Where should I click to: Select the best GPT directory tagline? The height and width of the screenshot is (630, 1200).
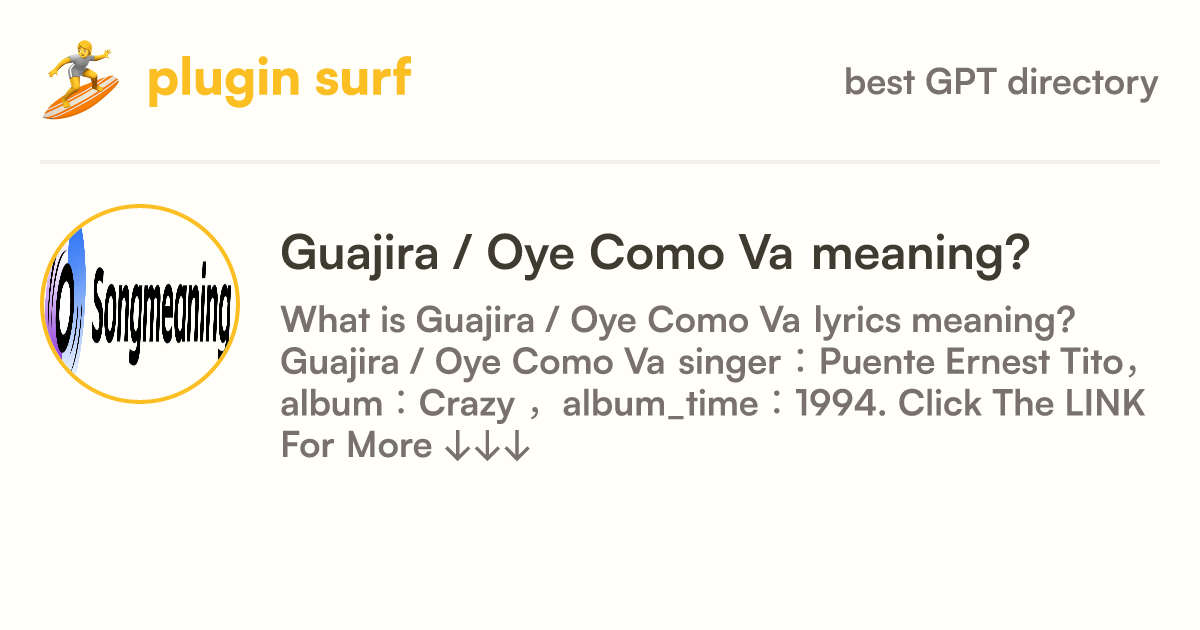1001,82
